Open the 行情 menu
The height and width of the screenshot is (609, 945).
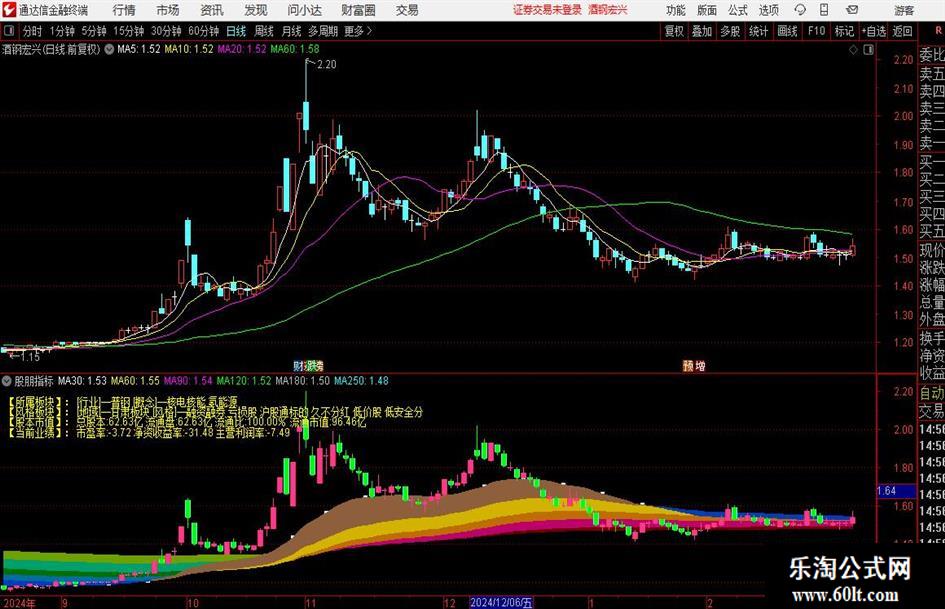coord(124,10)
